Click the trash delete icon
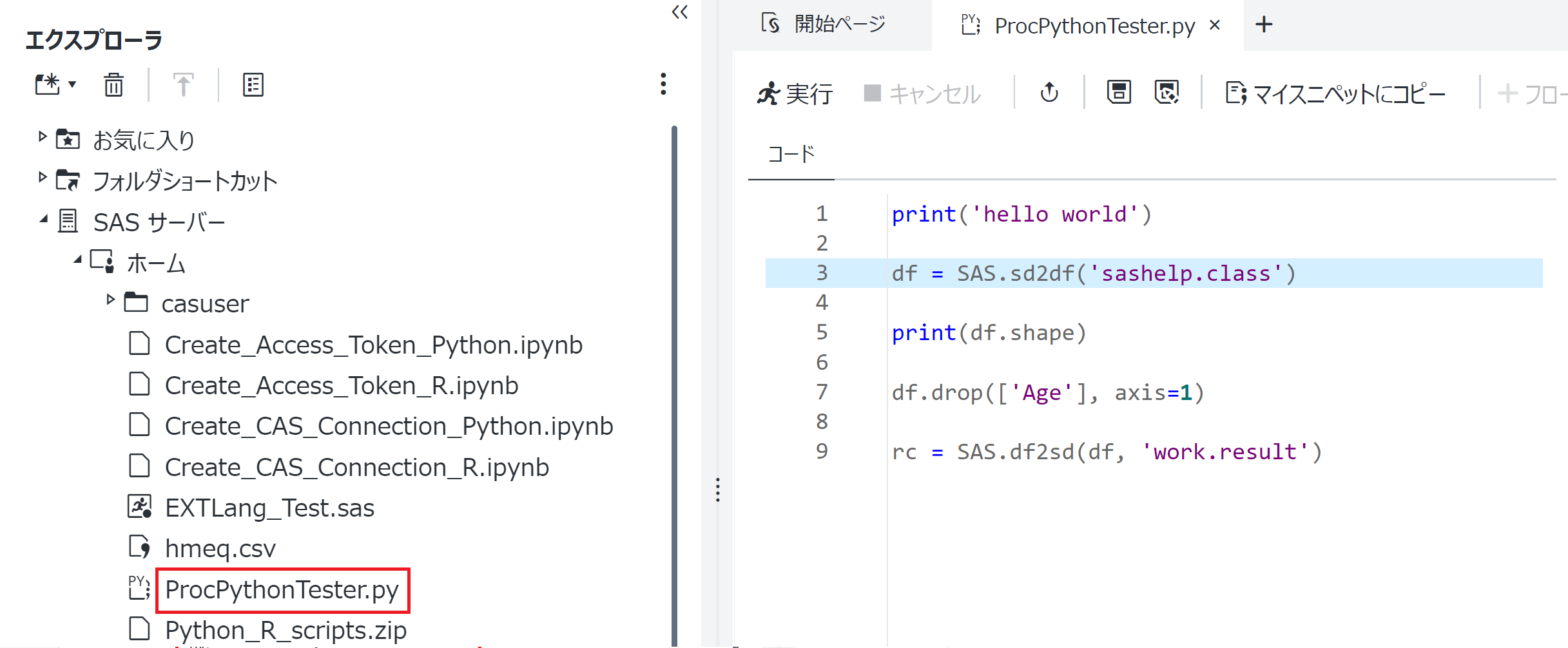The image size is (1568, 648). coord(114,84)
